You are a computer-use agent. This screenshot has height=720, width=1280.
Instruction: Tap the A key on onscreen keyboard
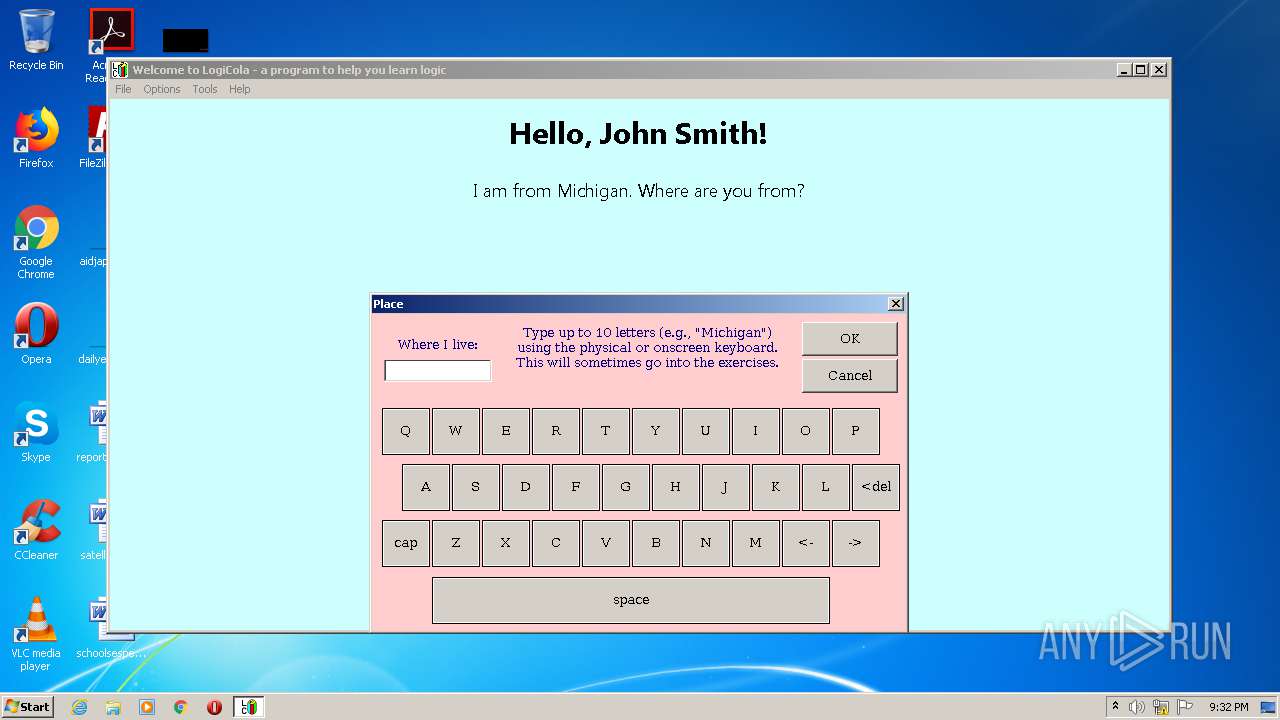[426, 487]
